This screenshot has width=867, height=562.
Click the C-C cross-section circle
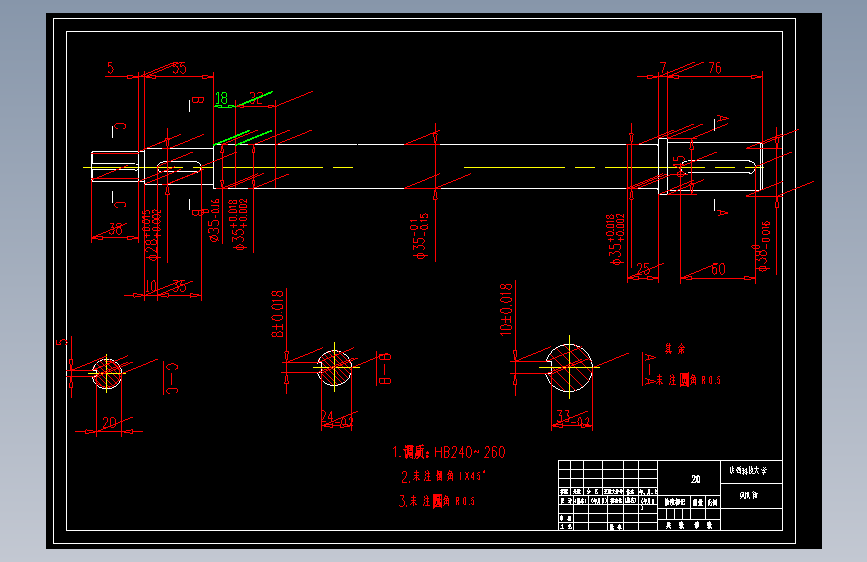[107, 373]
